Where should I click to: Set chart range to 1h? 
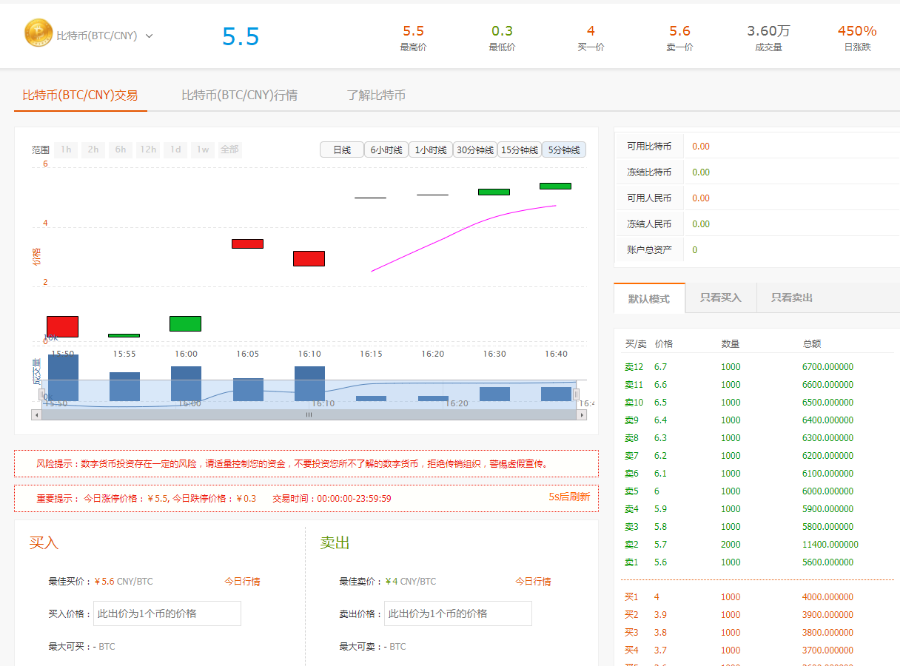click(x=66, y=150)
